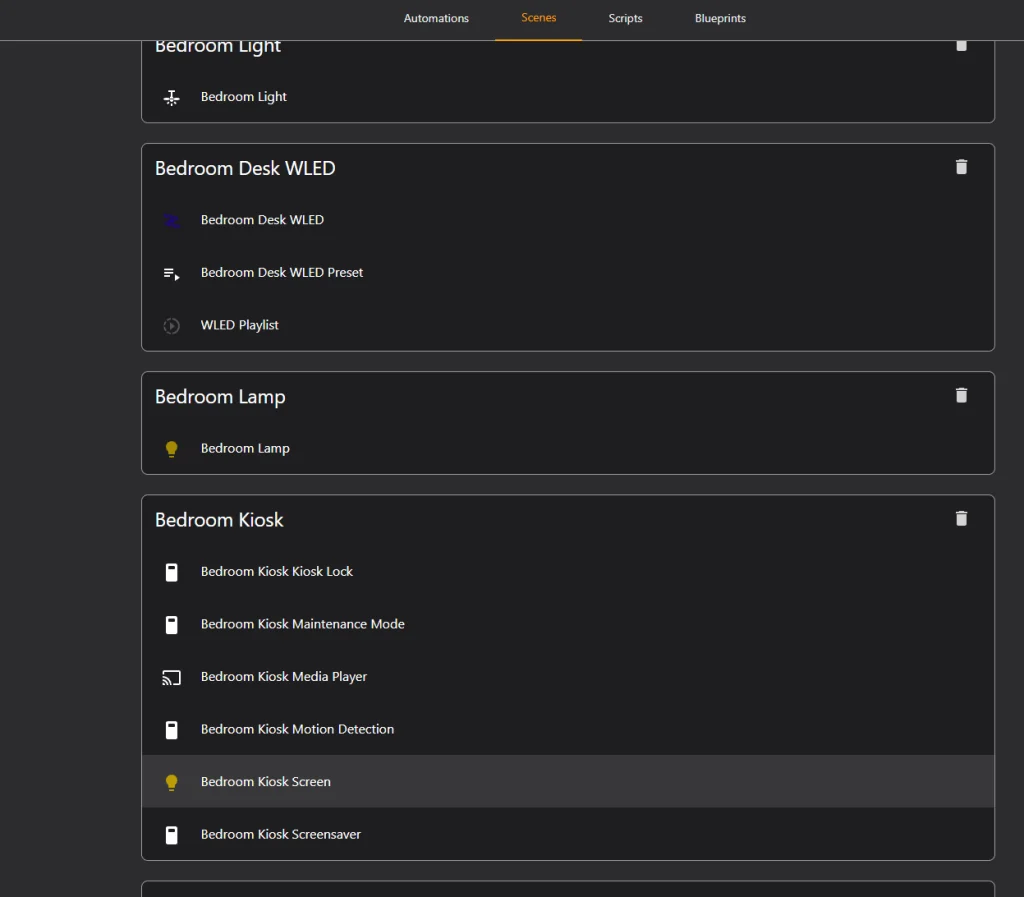Open the Bedroom Desk WLED entity row
Screen dimensions: 1024x897
568,220
